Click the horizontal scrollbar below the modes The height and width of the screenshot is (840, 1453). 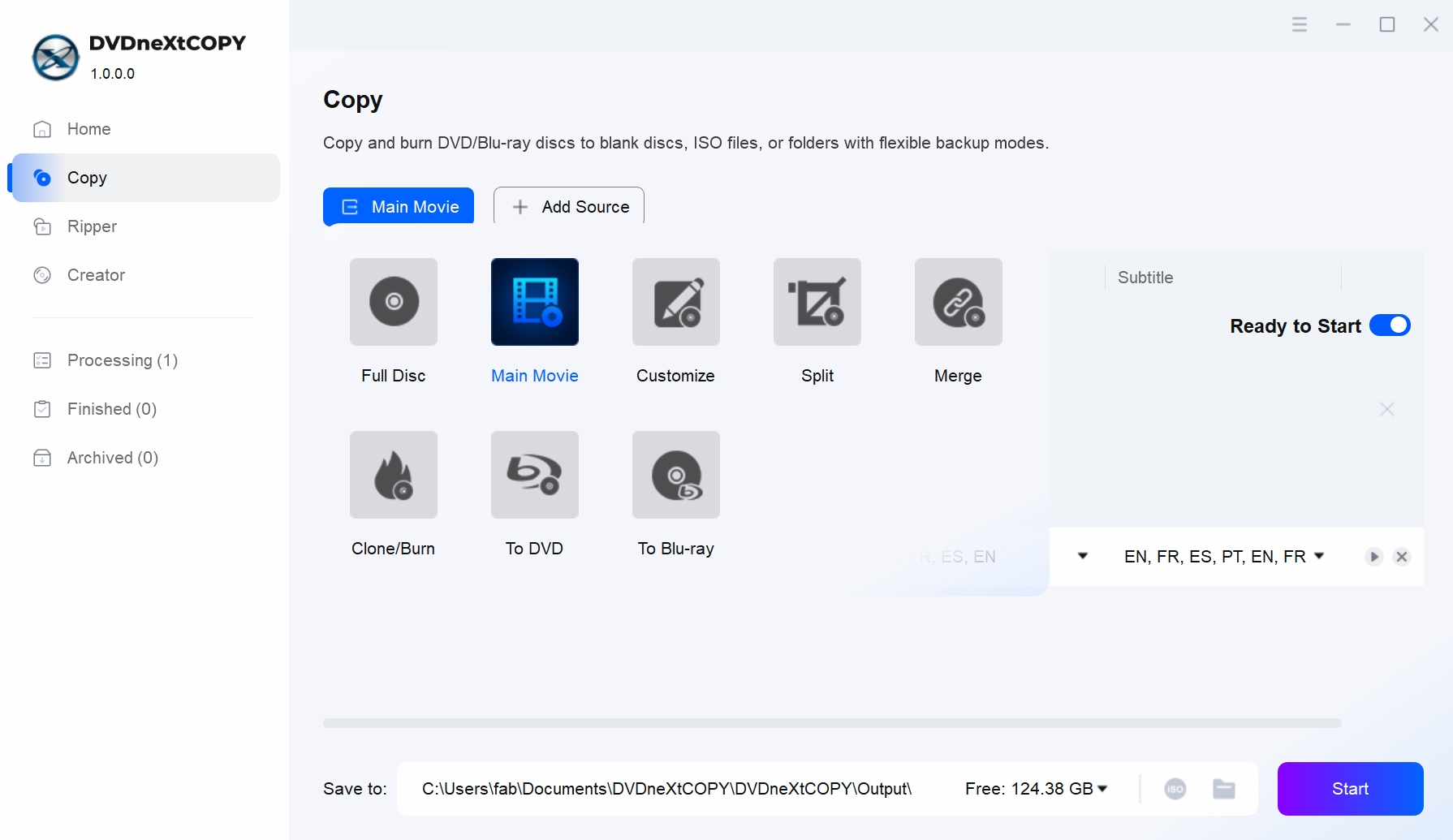pos(832,723)
